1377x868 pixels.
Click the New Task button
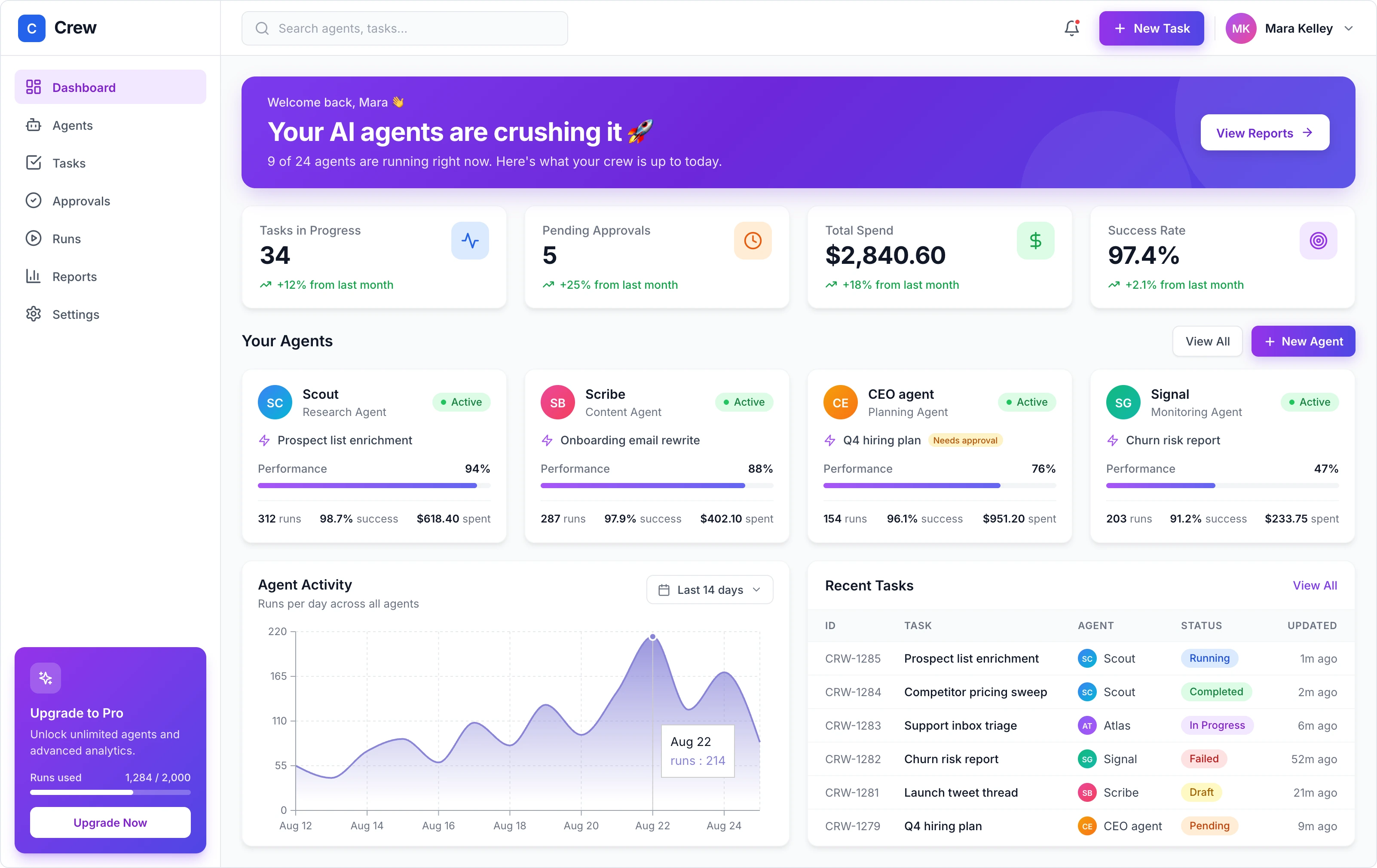(1151, 29)
